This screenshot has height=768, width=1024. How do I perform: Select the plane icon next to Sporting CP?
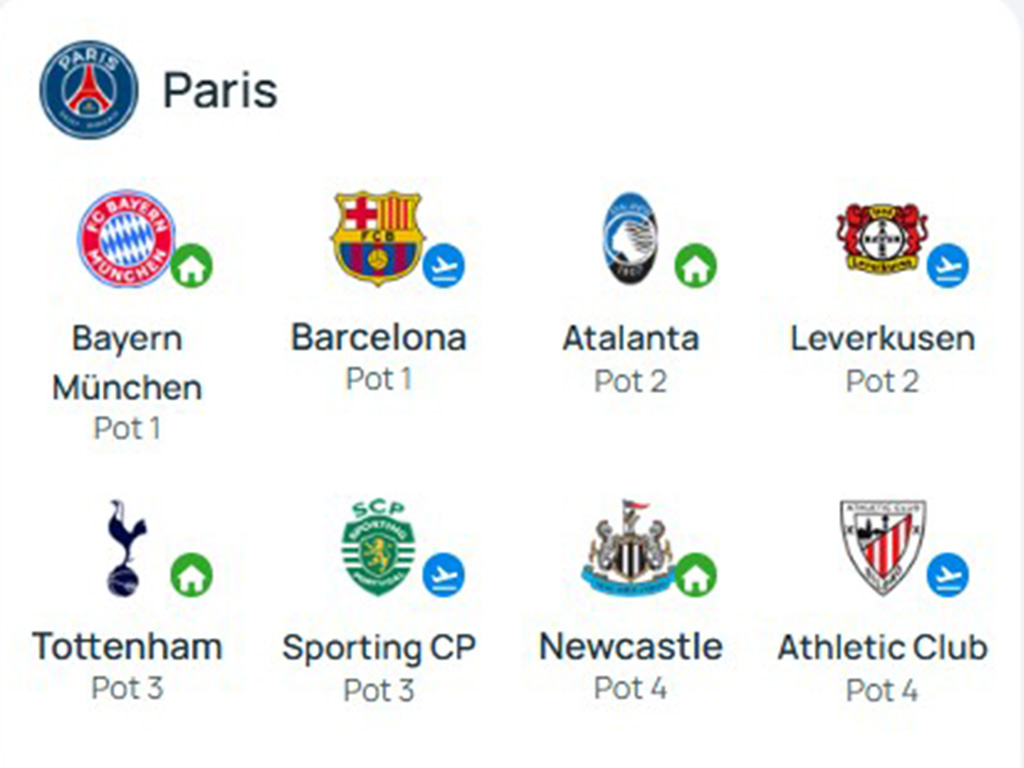tap(443, 575)
